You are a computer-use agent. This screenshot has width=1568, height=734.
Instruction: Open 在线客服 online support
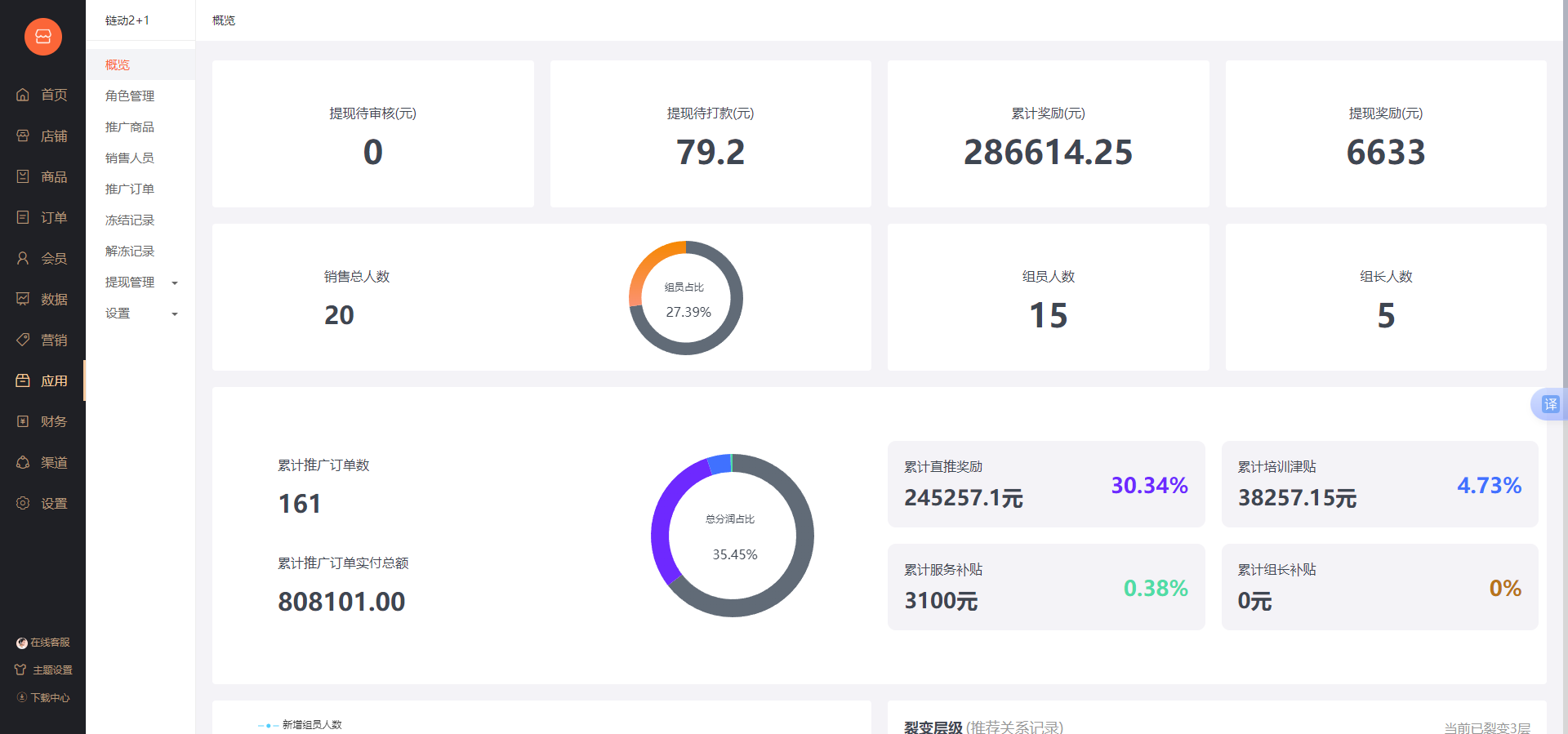43,643
